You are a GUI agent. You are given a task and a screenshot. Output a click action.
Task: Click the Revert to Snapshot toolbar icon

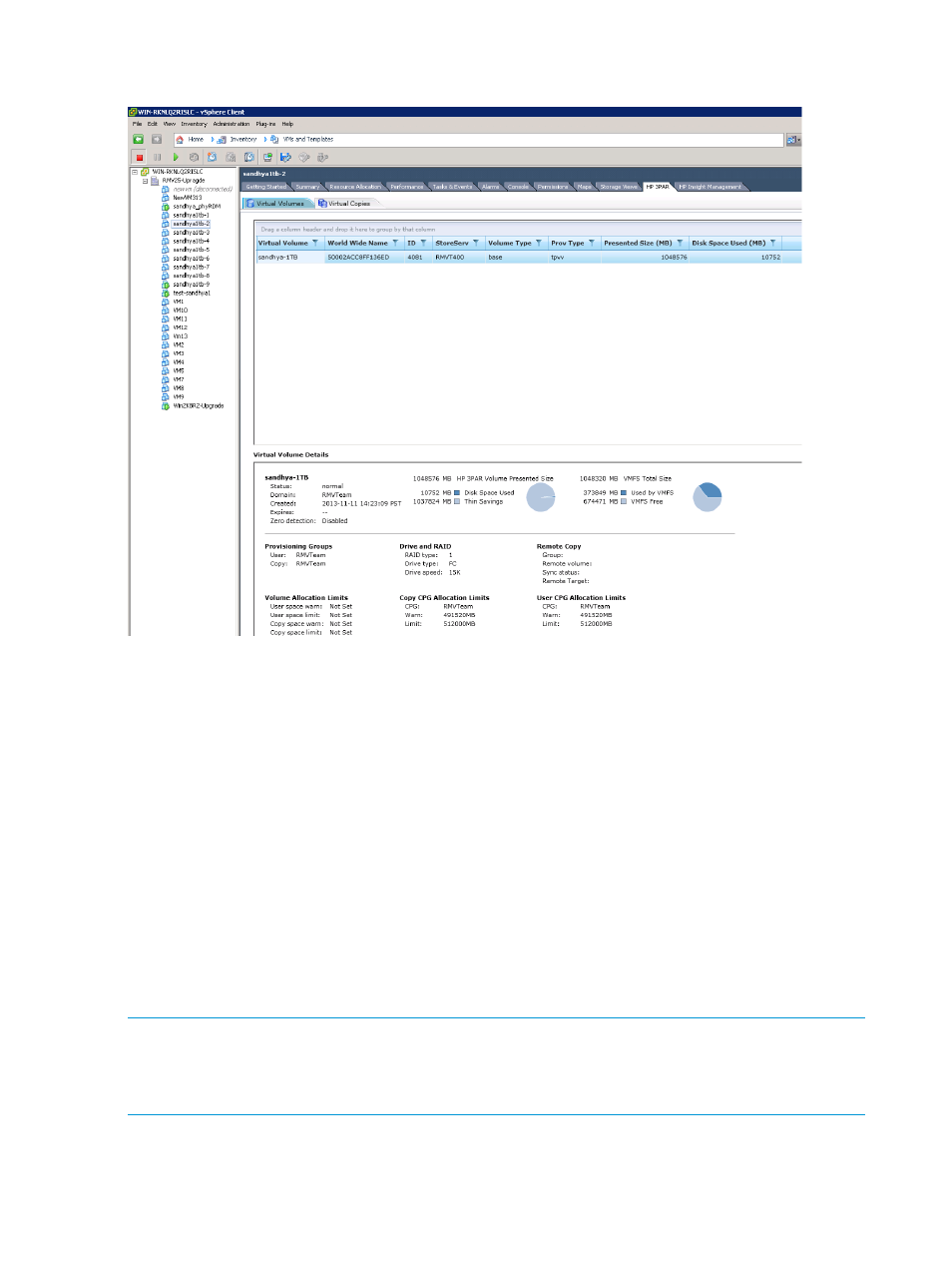tap(231, 157)
